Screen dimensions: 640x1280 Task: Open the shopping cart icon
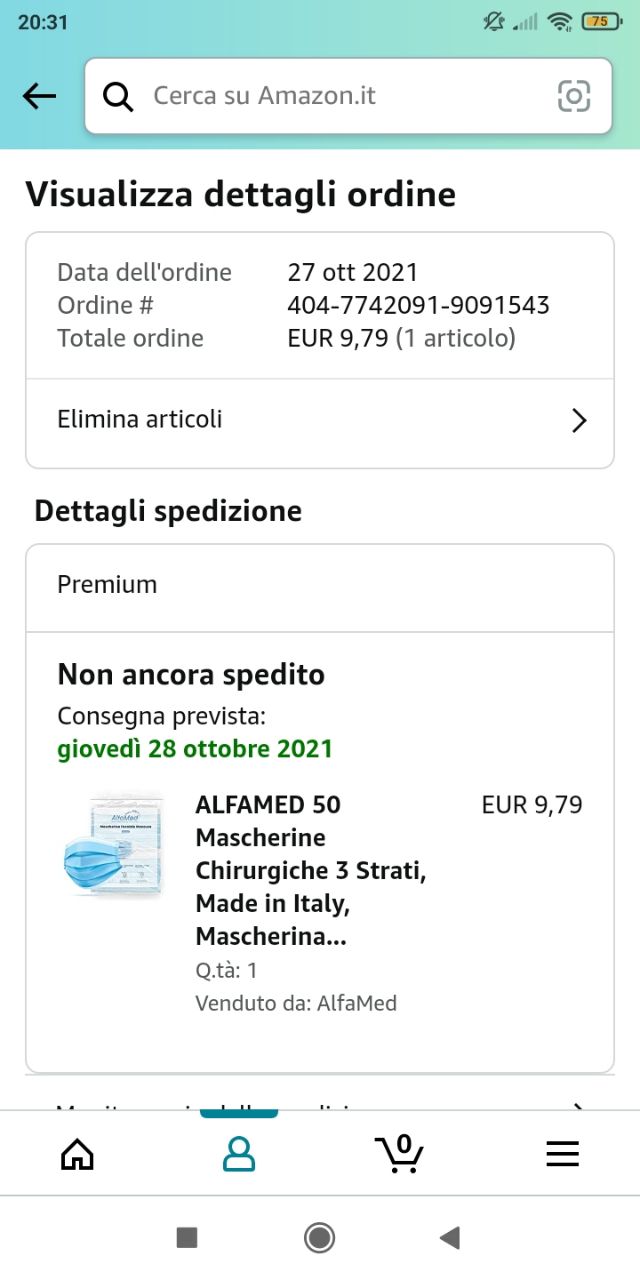400,1153
